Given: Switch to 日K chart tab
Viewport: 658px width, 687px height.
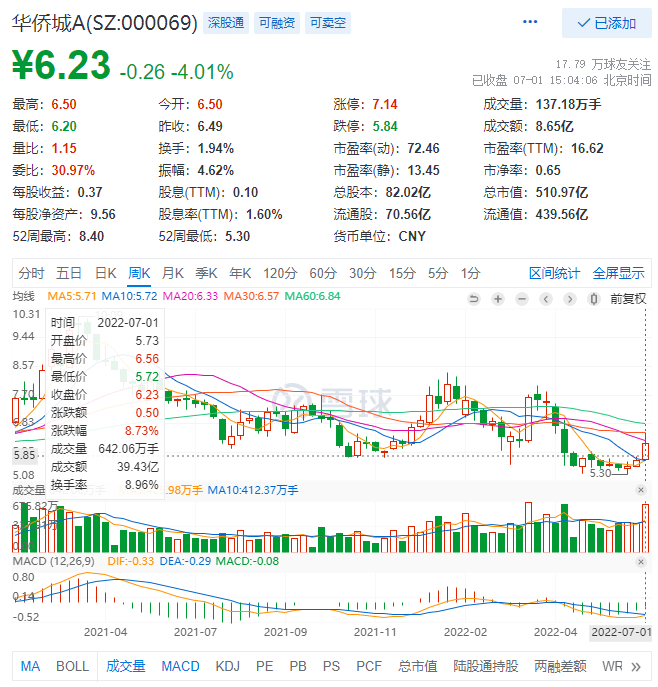Looking at the screenshot, I should coord(106,273).
